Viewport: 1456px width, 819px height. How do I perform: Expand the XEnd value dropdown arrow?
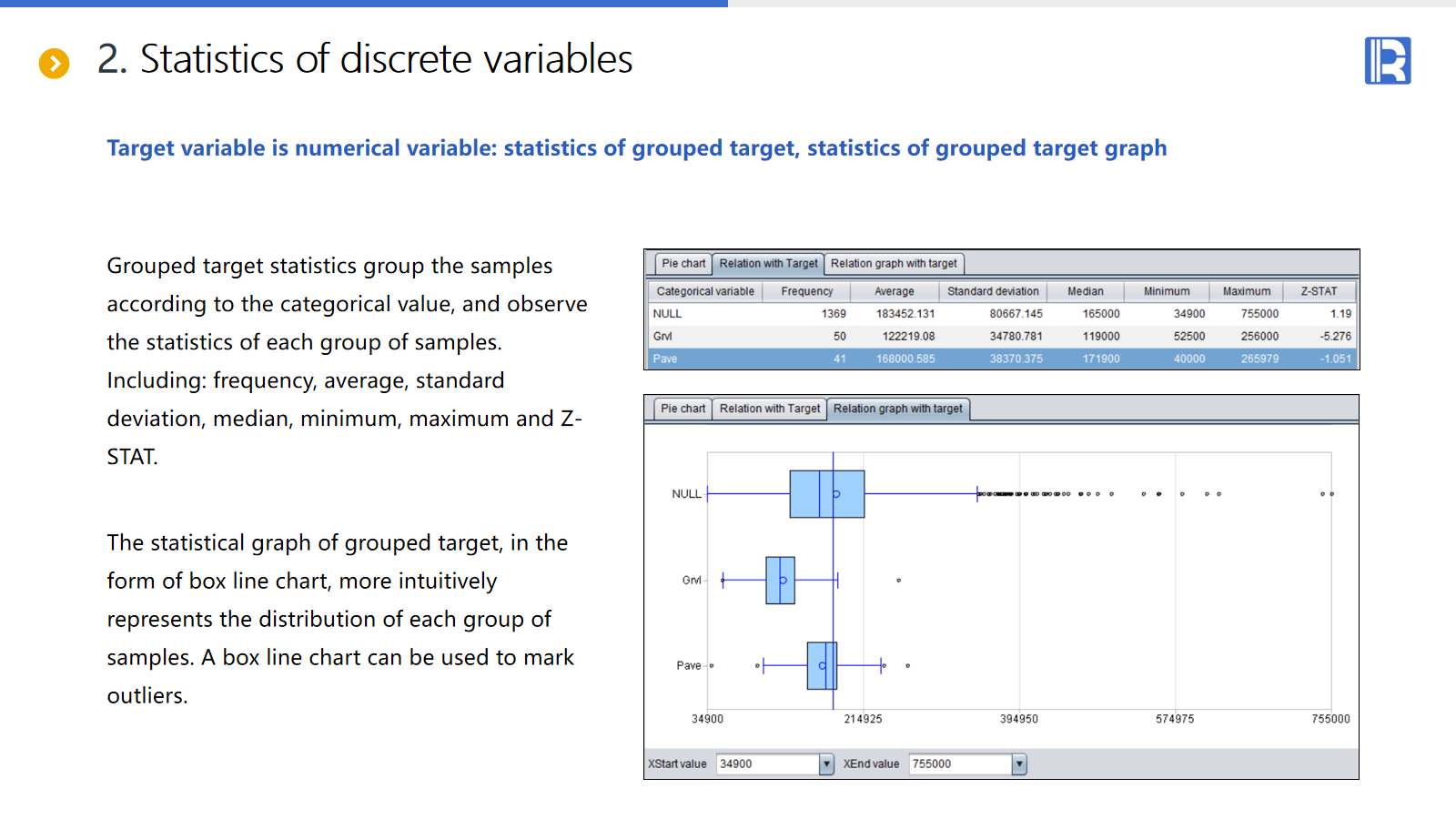pos(1019,764)
